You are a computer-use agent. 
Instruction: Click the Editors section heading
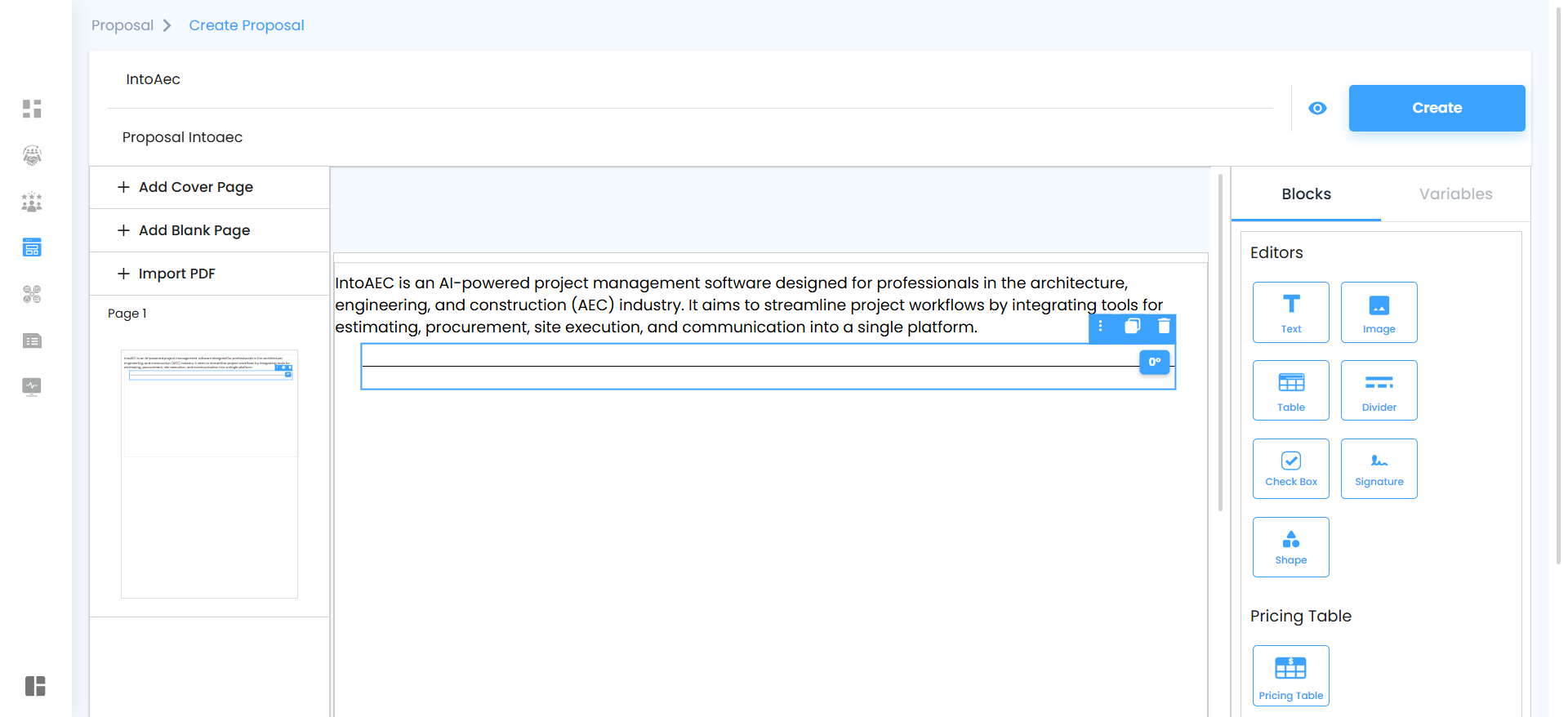1276,253
